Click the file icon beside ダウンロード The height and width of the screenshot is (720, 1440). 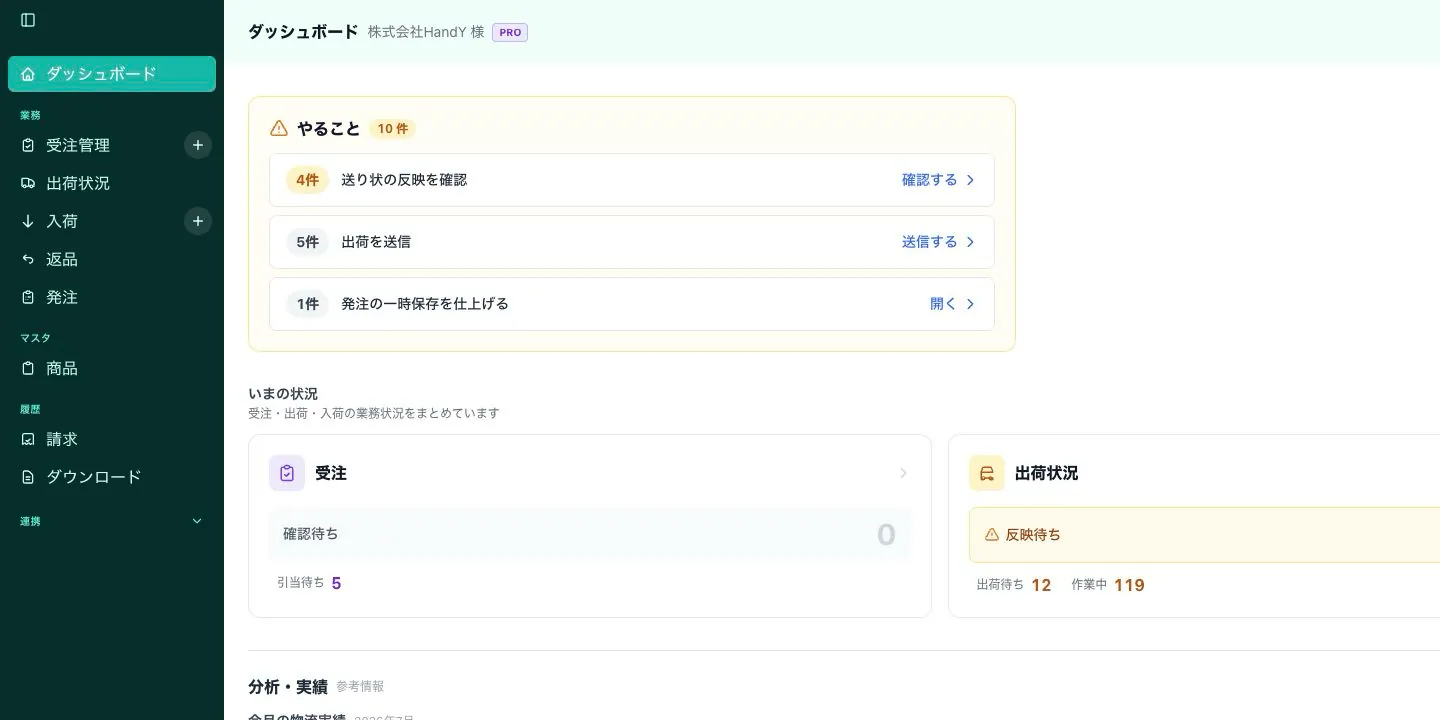28,477
